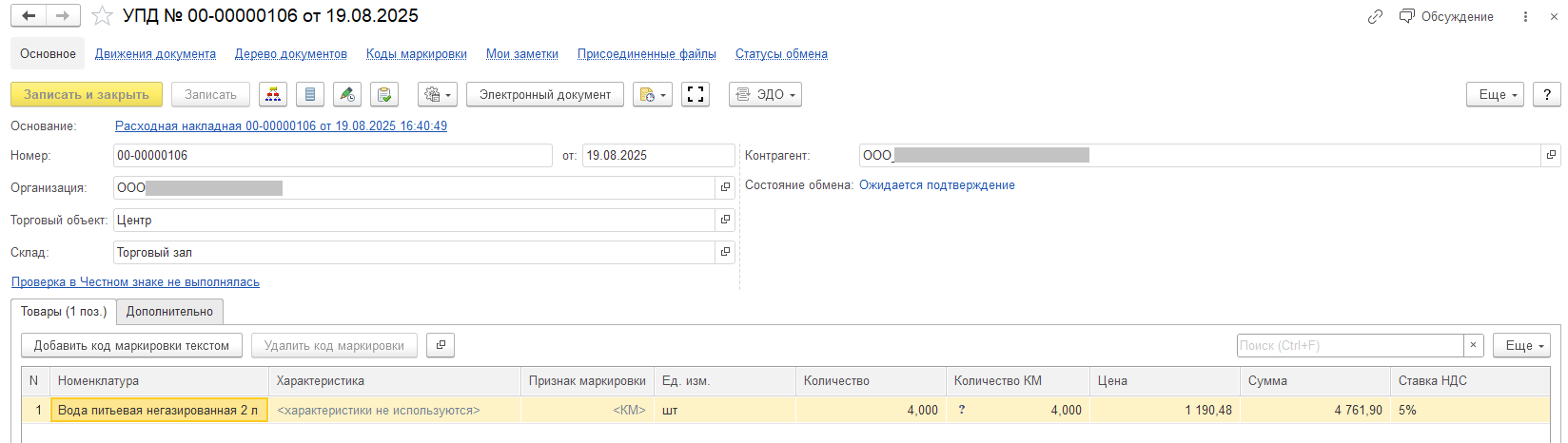This screenshot has width=1568, height=443.
Task: Open the Коды маркировки section
Action: click(416, 54)
